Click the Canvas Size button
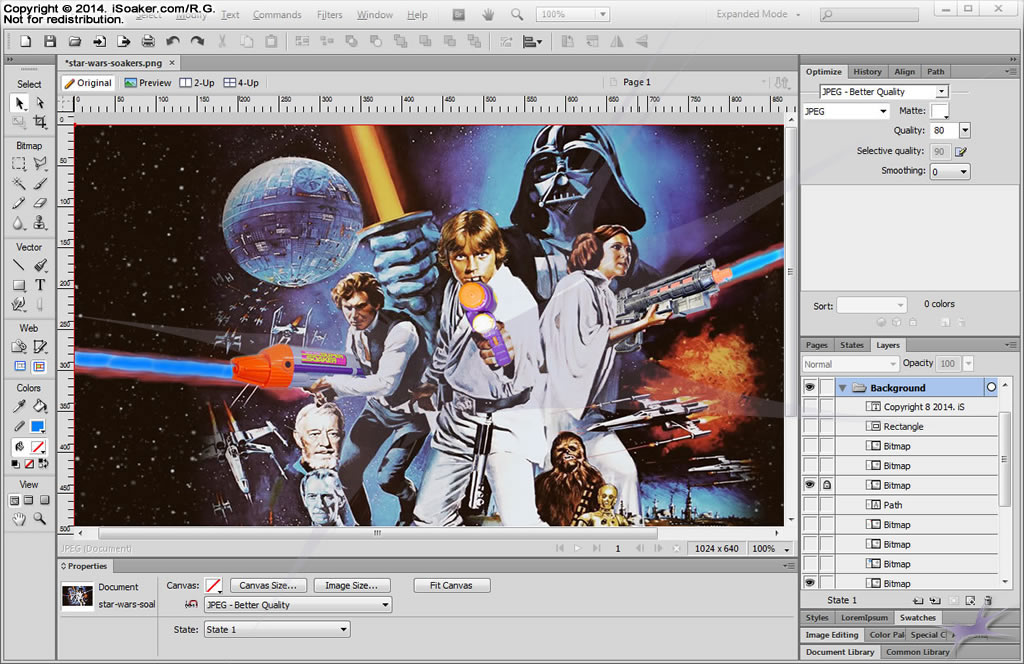Viewport: 1024px width, 664px height. 268,585
